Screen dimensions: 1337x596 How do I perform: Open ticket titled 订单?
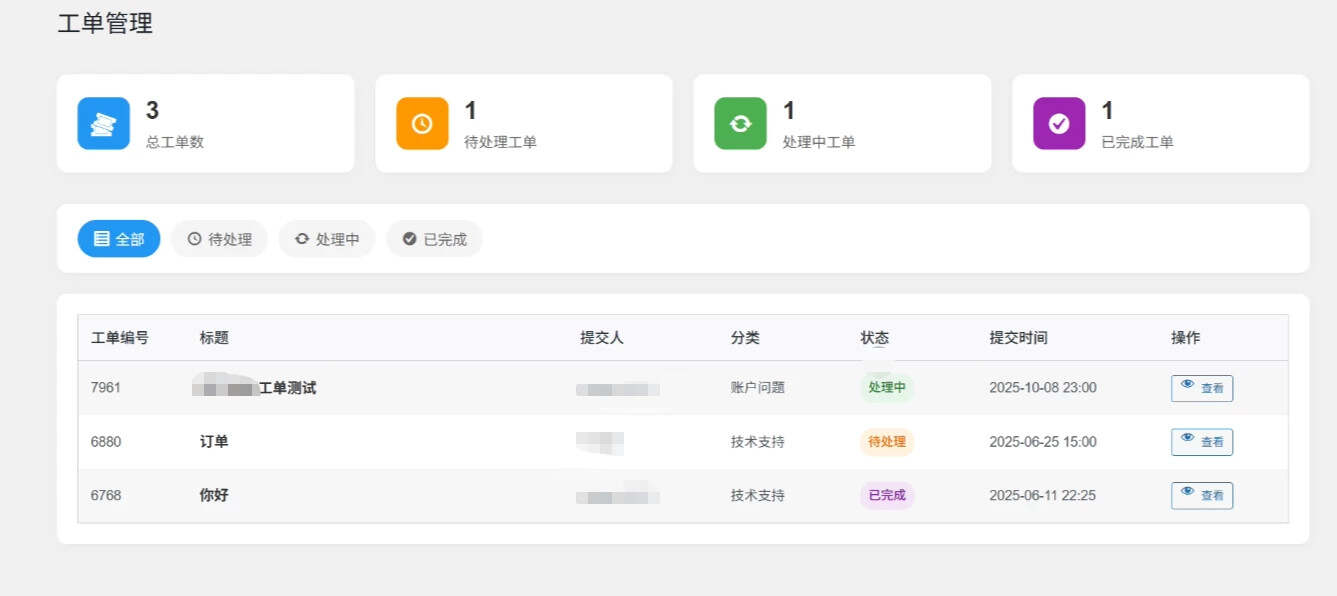tap(214, 442)
